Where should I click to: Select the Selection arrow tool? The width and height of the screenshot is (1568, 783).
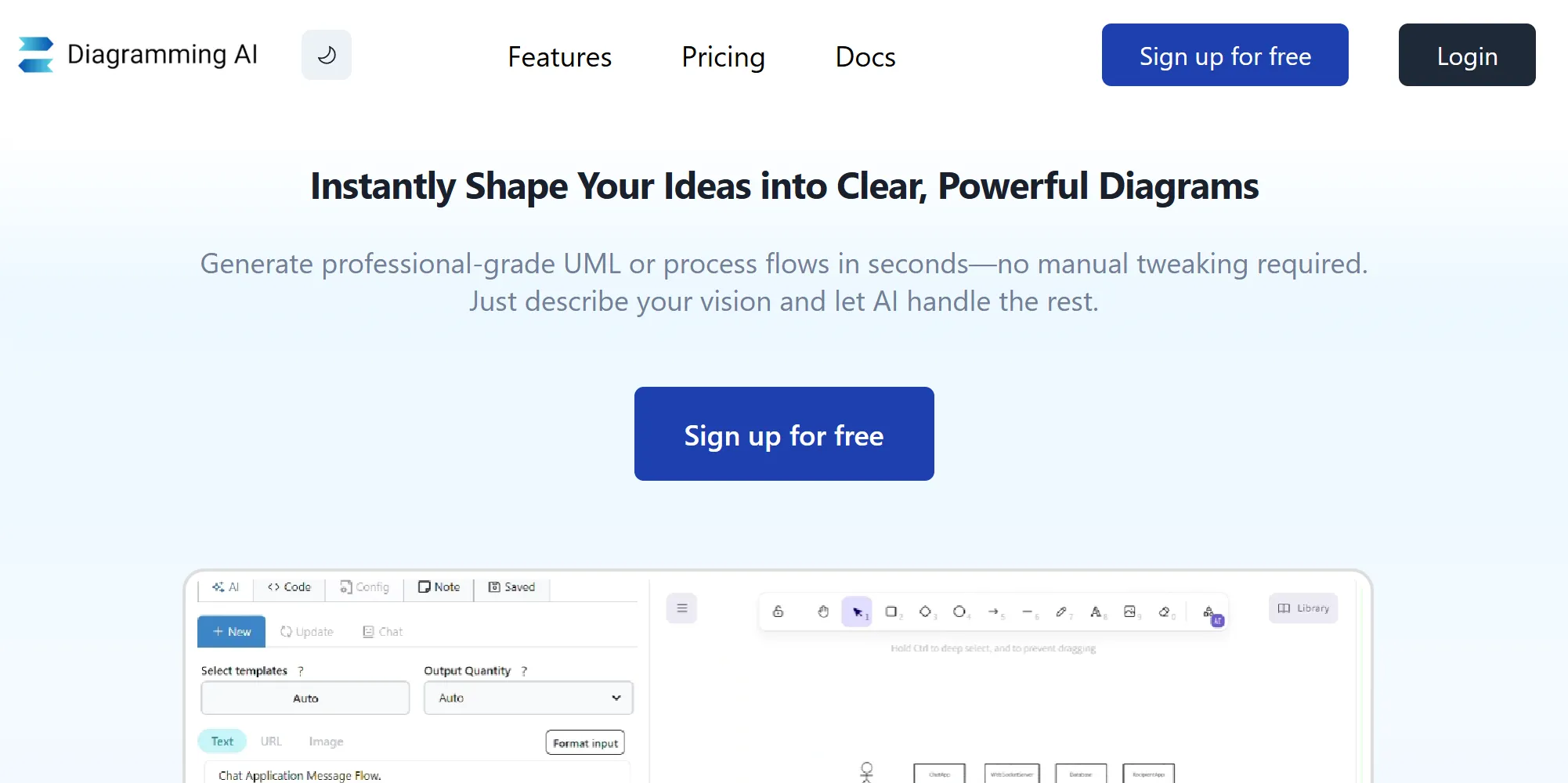coord(857,612)
